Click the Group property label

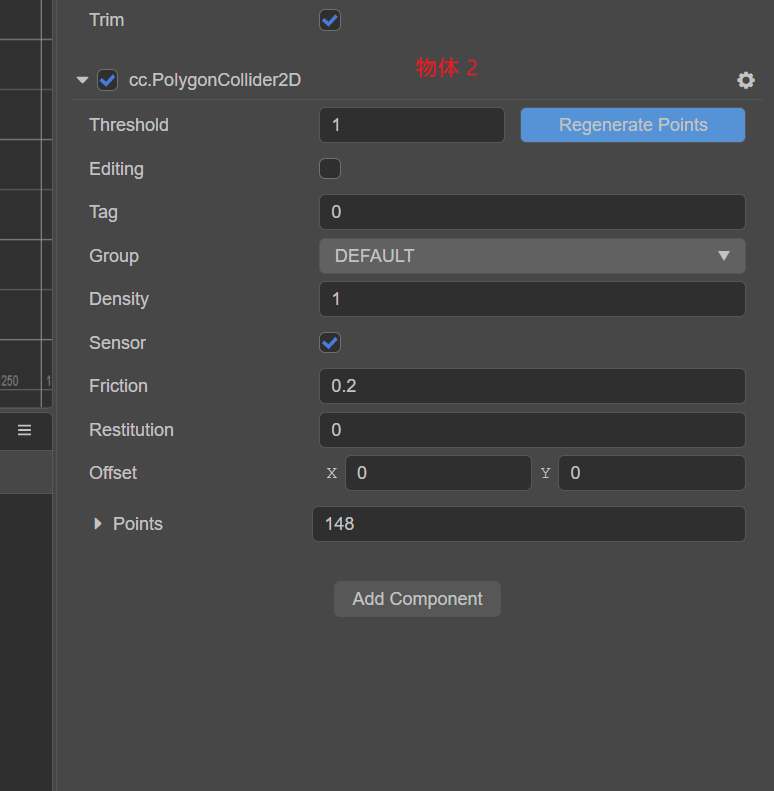pyautogui.click(x=114, y=256)
